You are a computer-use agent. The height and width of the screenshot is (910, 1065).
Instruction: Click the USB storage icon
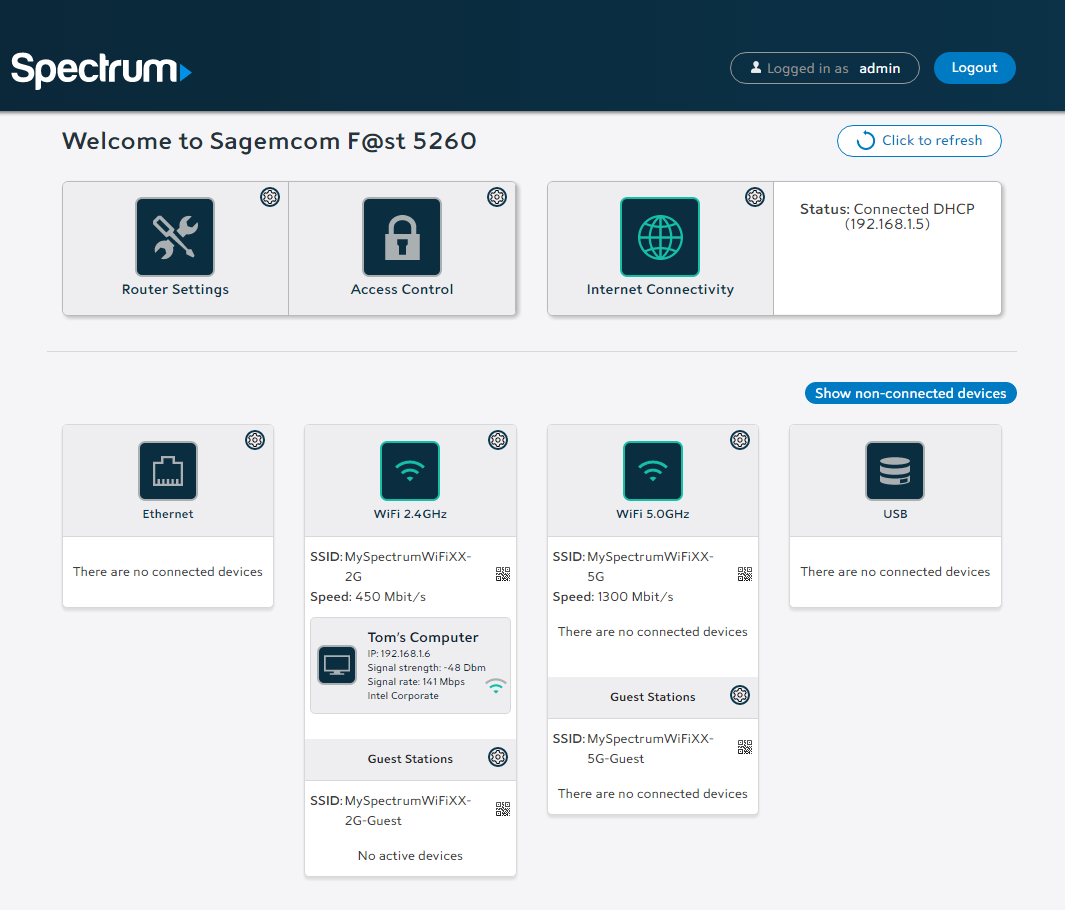click(x=895, y=471)
